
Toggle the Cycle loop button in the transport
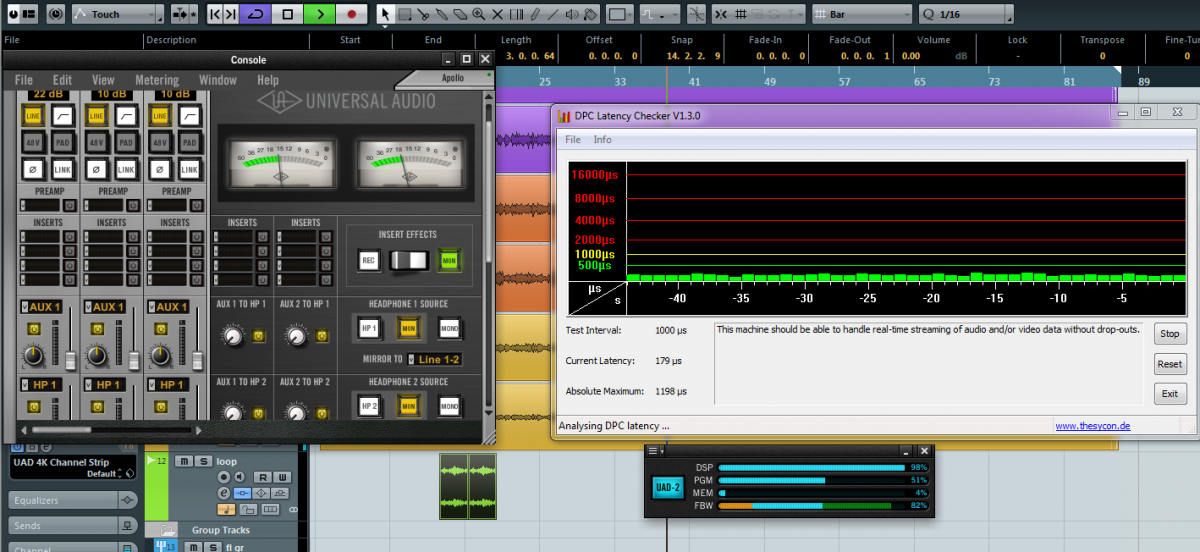(255, 14)
